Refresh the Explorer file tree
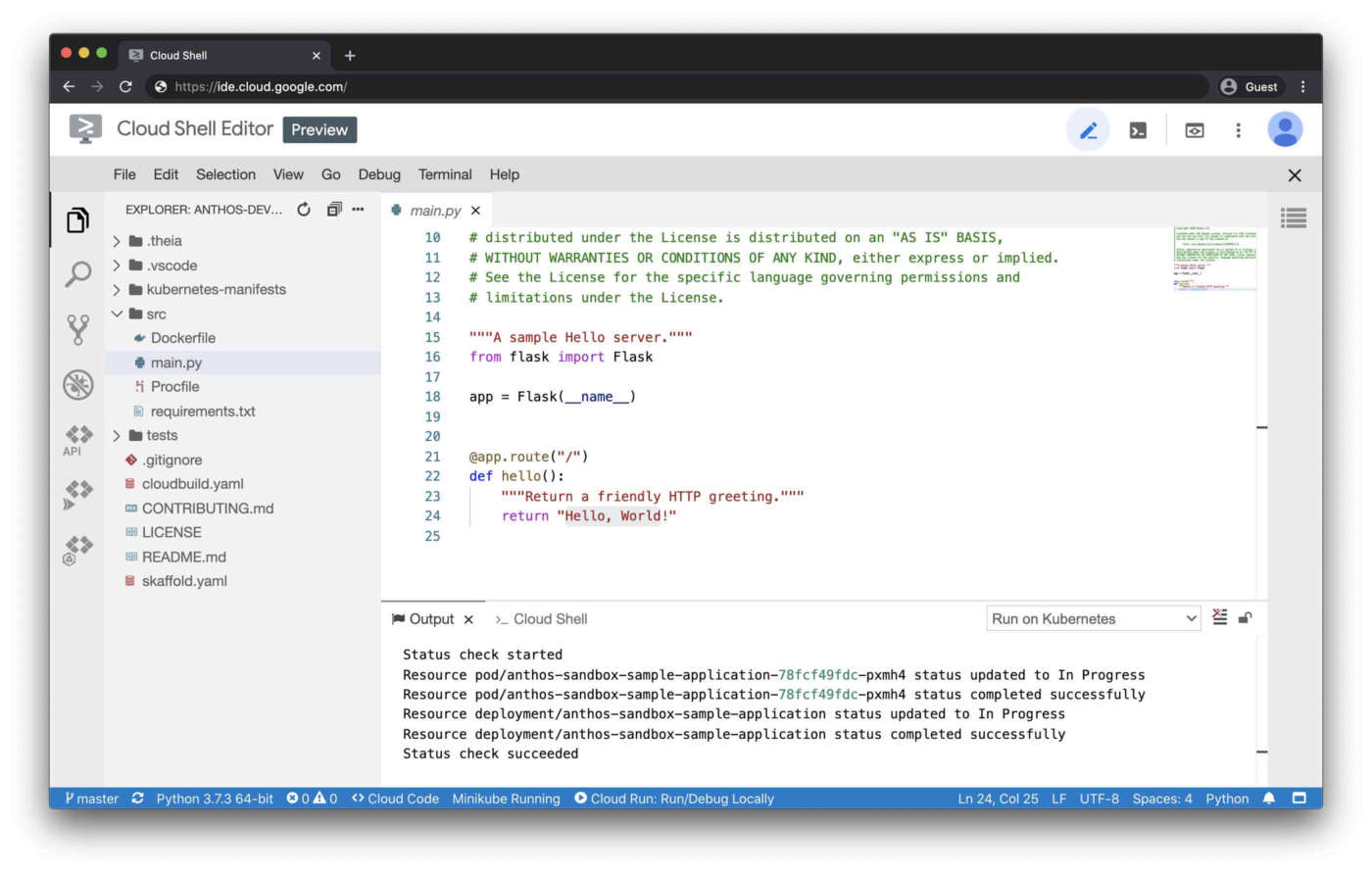 [x=304, y=210]
